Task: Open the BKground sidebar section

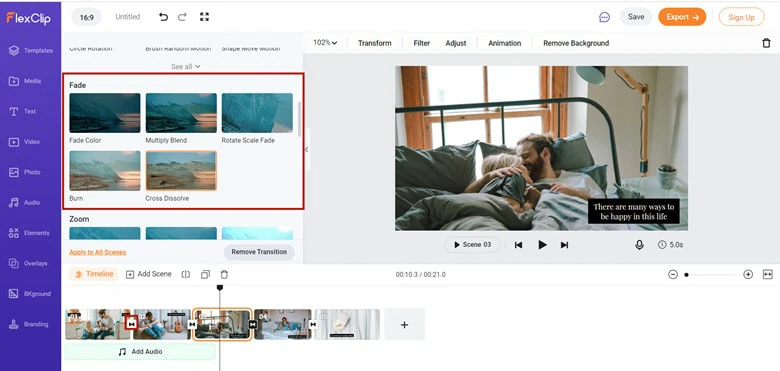Action: (x=30, y=294)
